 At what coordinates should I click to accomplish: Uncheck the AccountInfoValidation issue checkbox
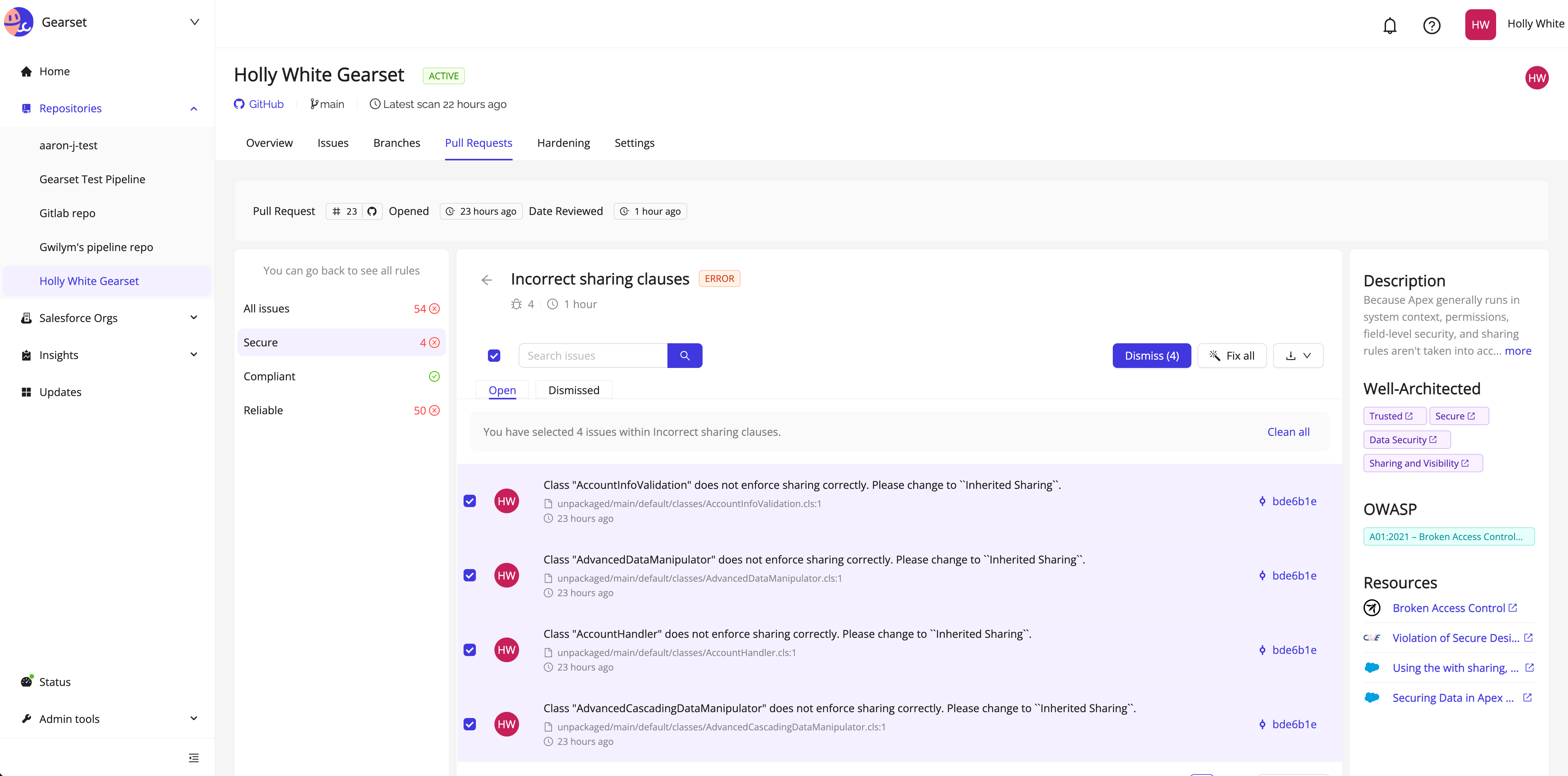(469, 501)
